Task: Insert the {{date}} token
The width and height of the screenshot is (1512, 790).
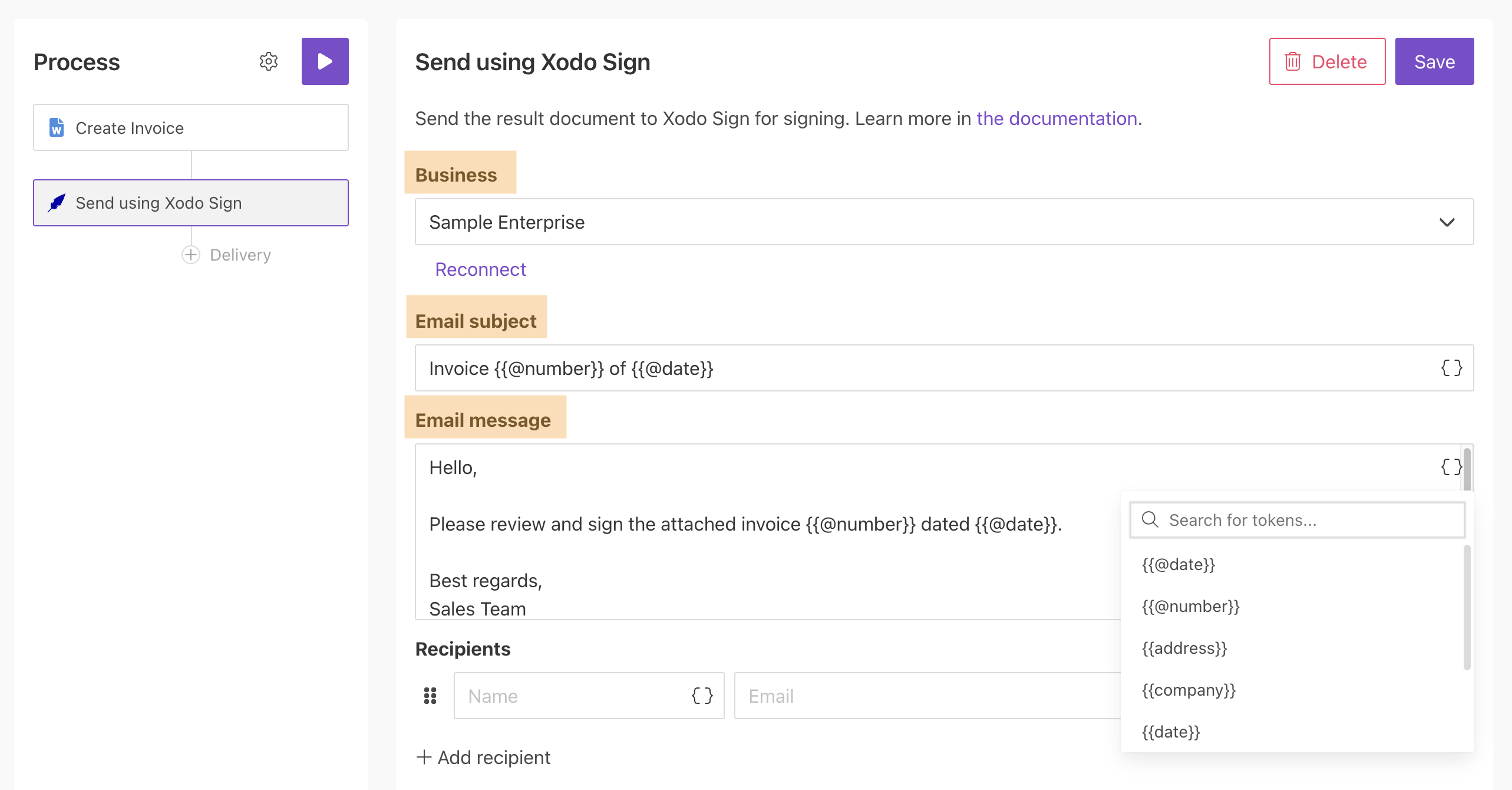Action: click(1171, 732)
